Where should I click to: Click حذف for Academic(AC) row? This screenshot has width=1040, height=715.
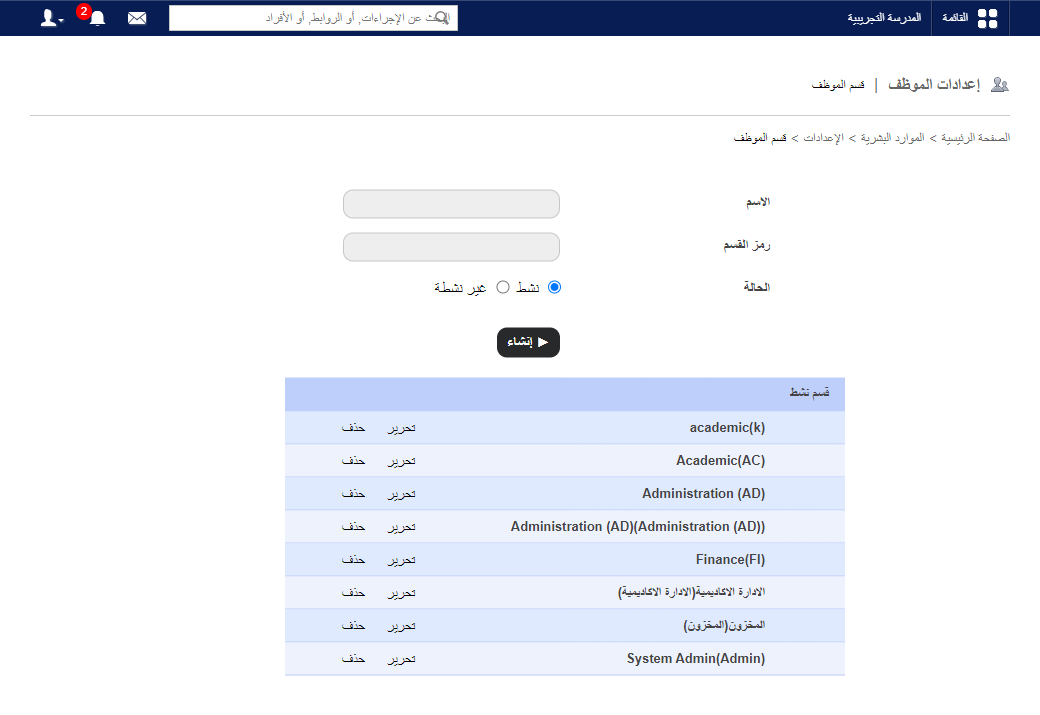(354, 461)
